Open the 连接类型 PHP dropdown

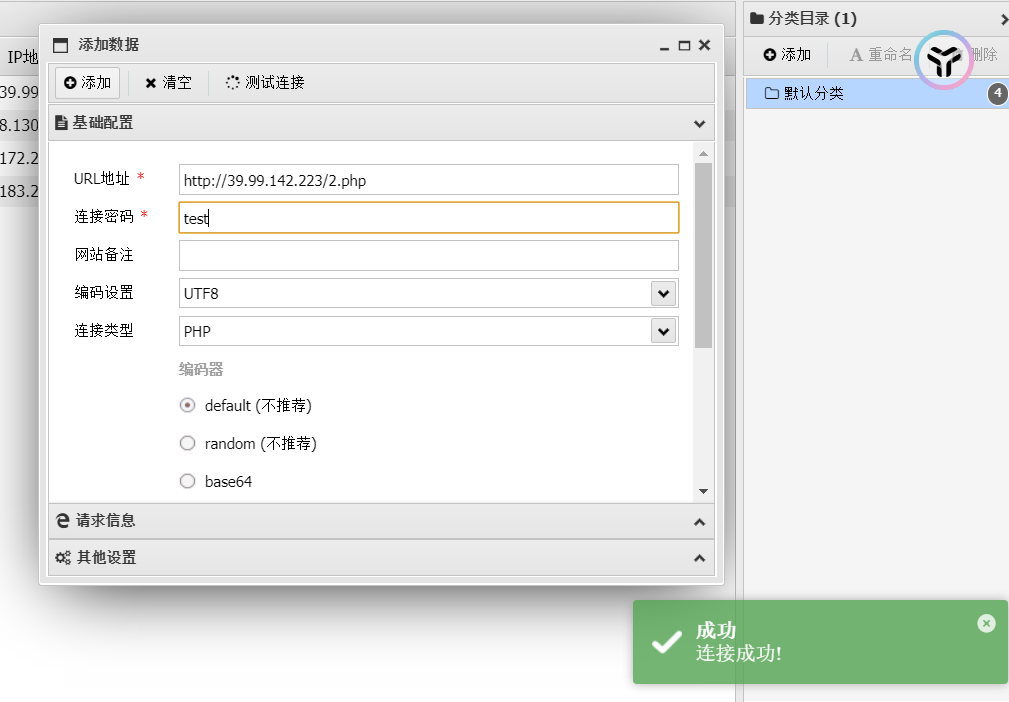(x=663, y=331)
